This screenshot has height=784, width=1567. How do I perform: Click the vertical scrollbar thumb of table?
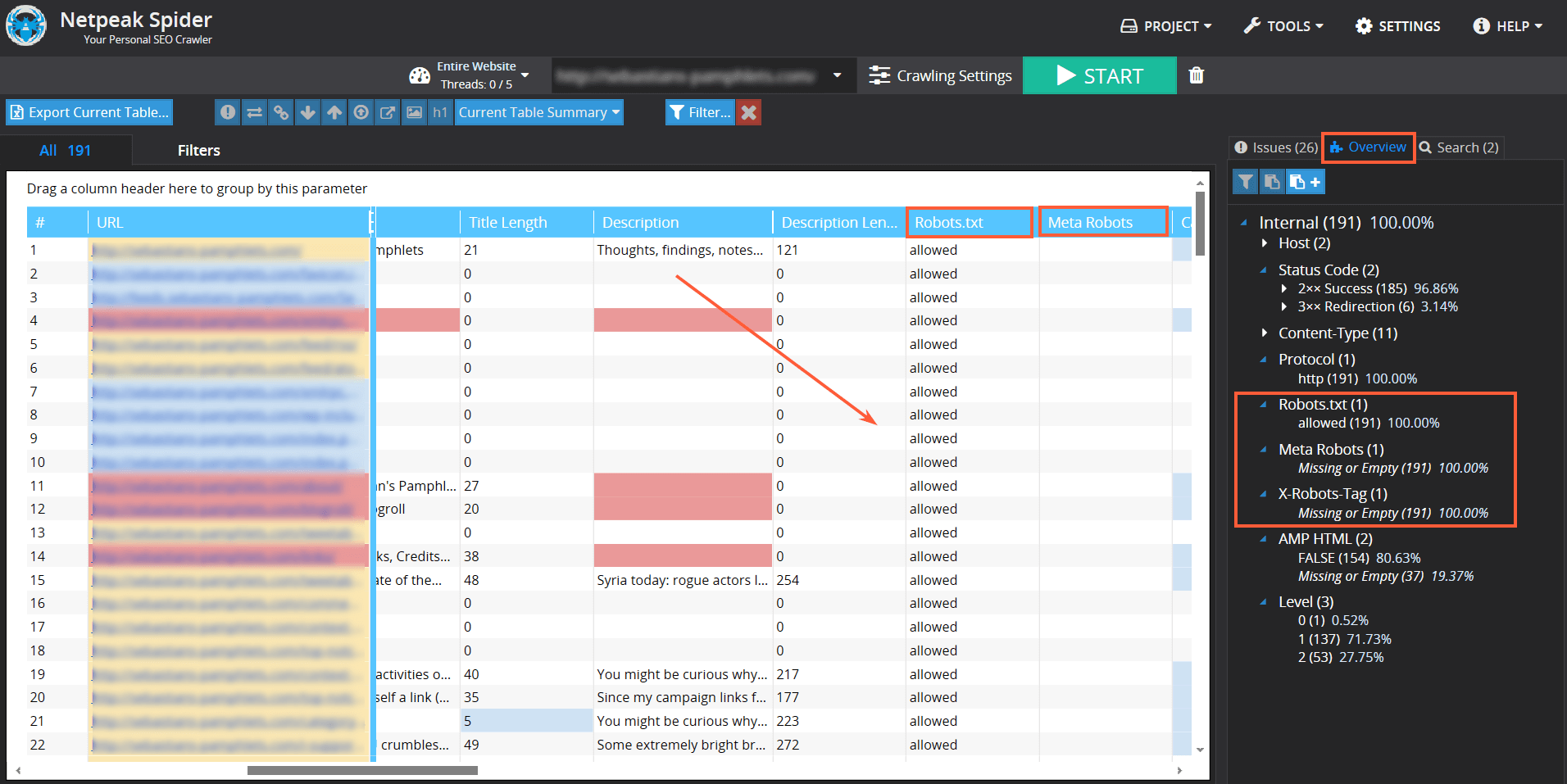(x=1200, y=223)
